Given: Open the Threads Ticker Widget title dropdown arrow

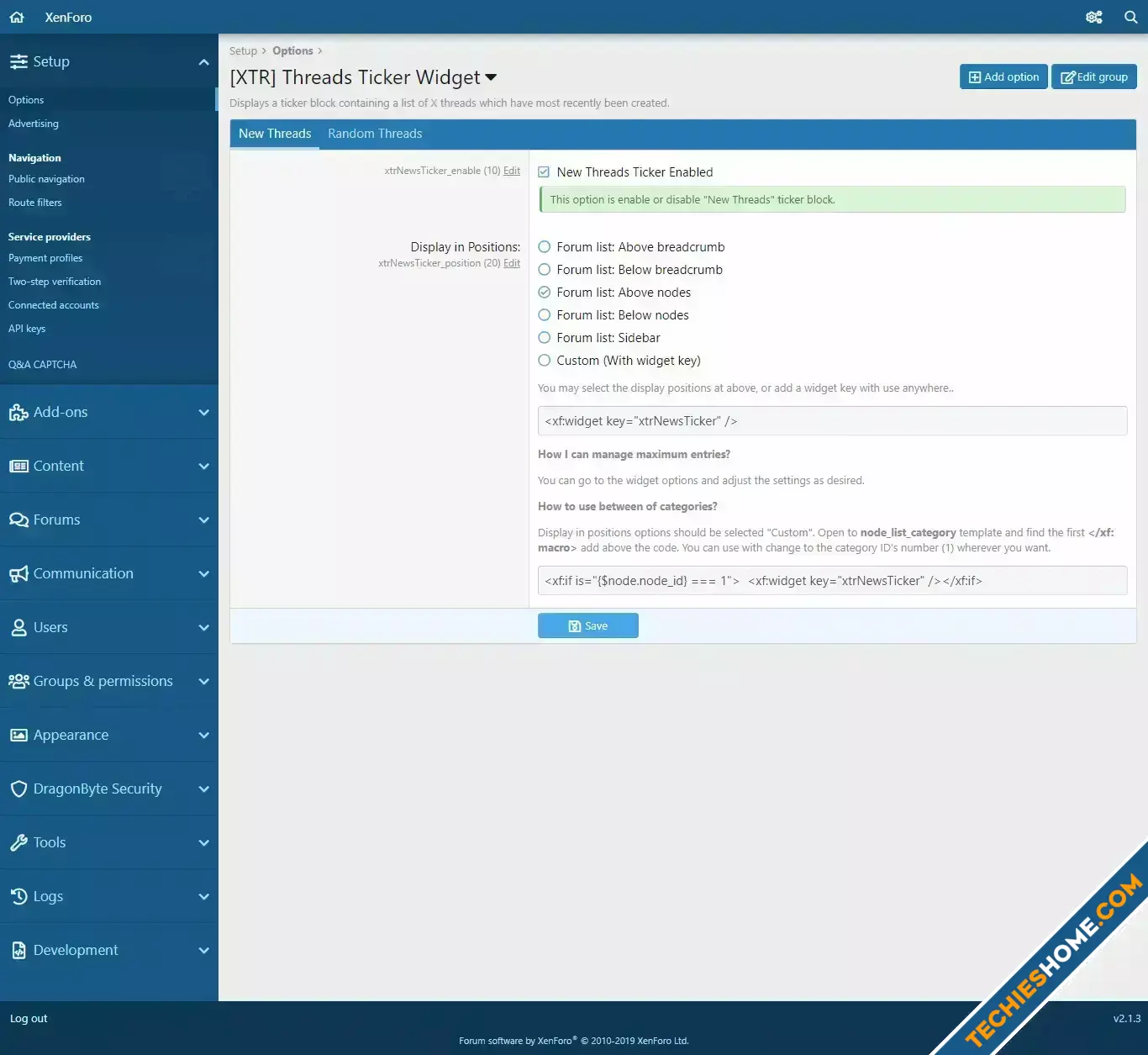Looking at the screenshot, I should [491, 77].
